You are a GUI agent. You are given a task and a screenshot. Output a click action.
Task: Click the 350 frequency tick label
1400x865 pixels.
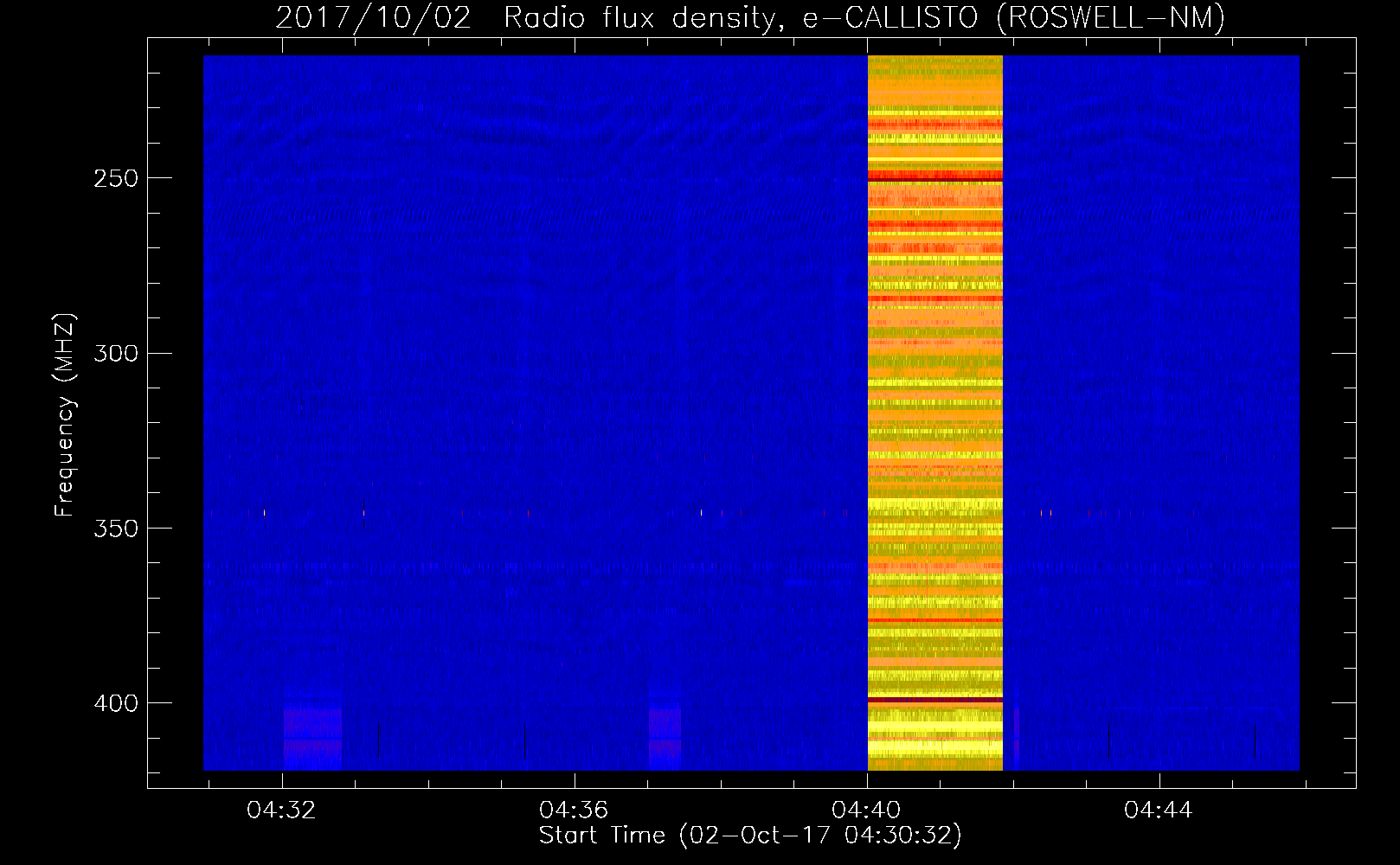(x=116, y=529)
